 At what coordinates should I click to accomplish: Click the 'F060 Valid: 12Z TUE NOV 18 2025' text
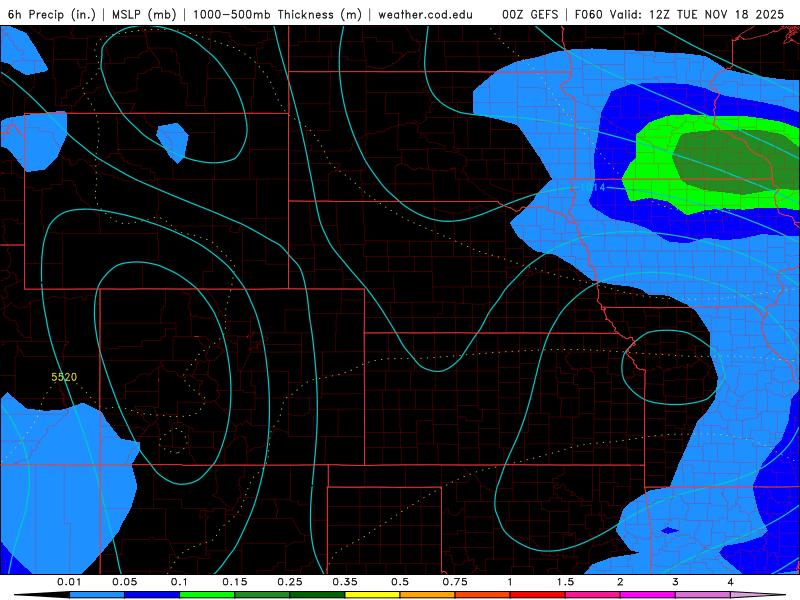[x=679, y=14]
